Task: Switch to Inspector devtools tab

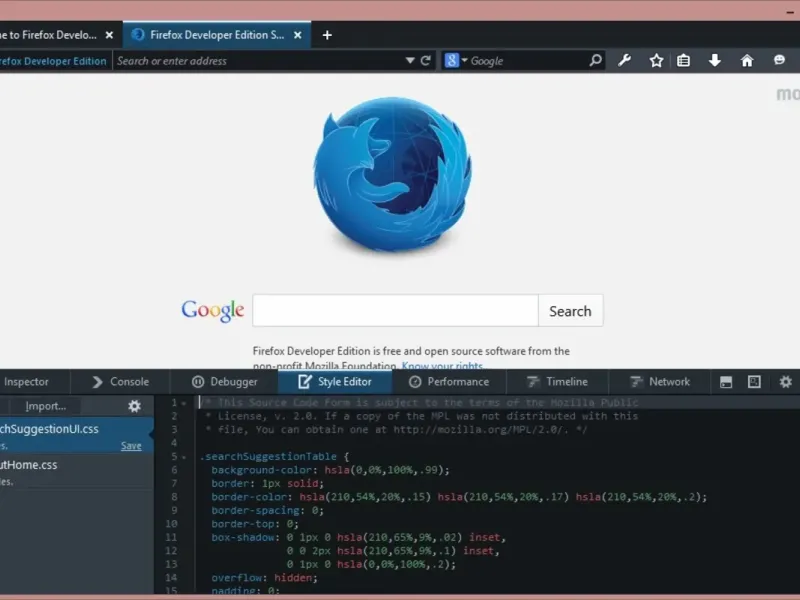Action: (x=27, y=382)
